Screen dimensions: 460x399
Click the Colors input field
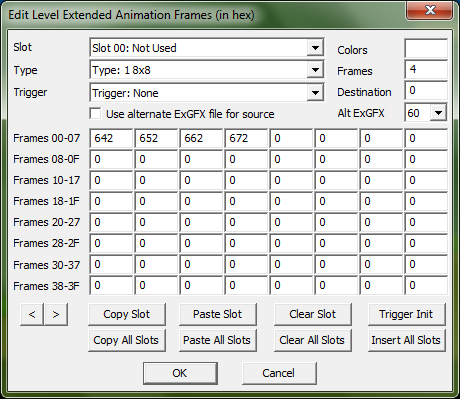point(426,48)
